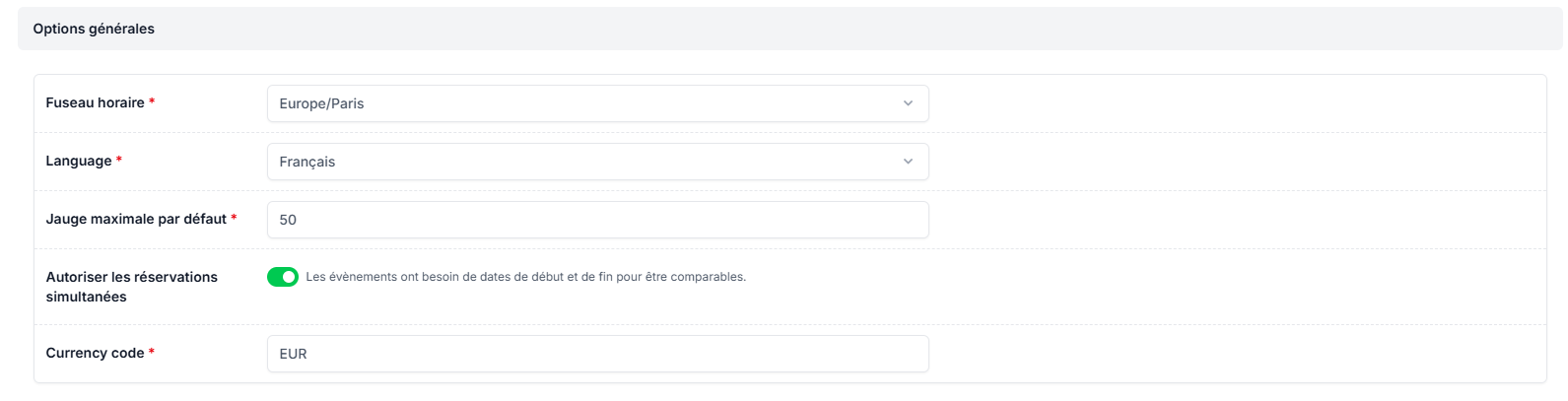Open the Language dropdown

coord(597,162)
